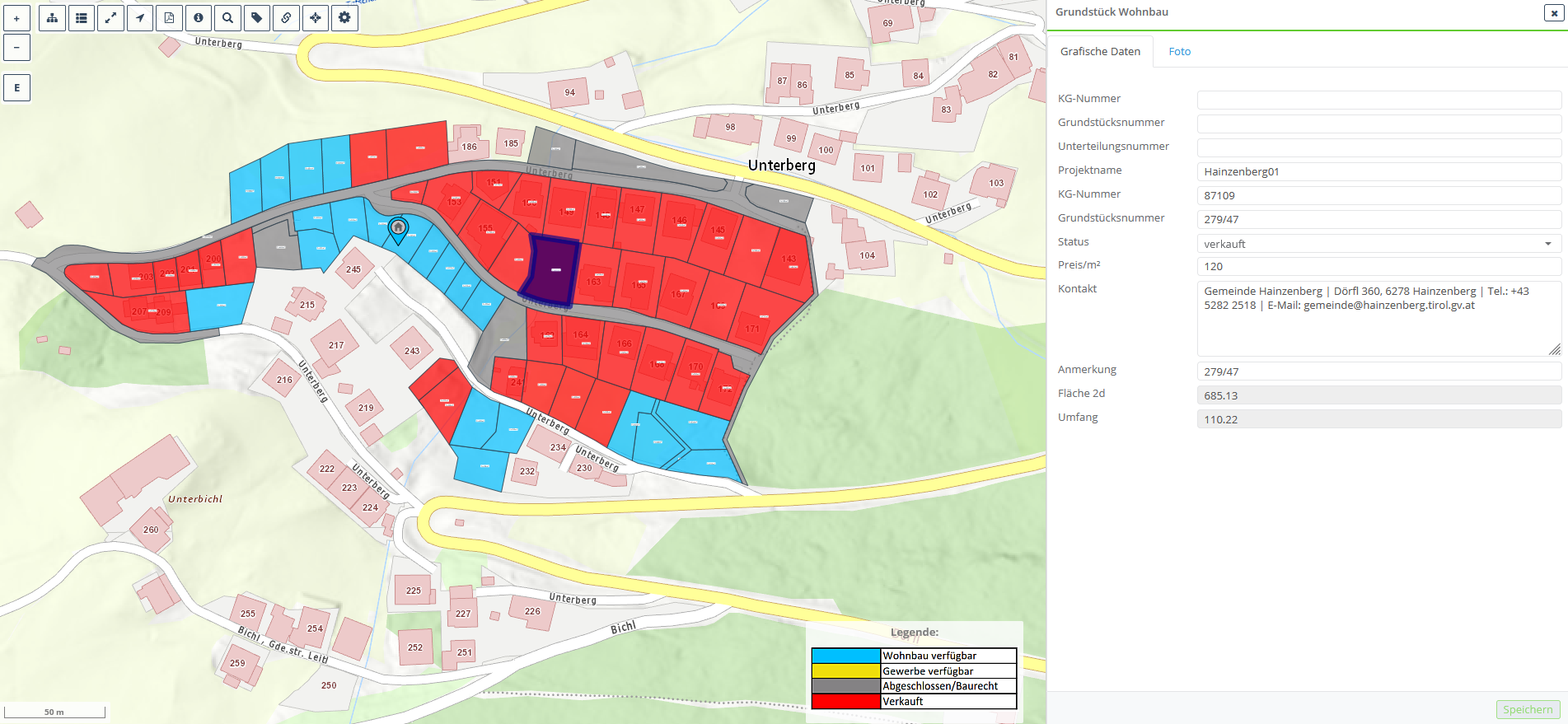Switch to the Foto tab
The image size is (1568, 724).
(1179, 52)
